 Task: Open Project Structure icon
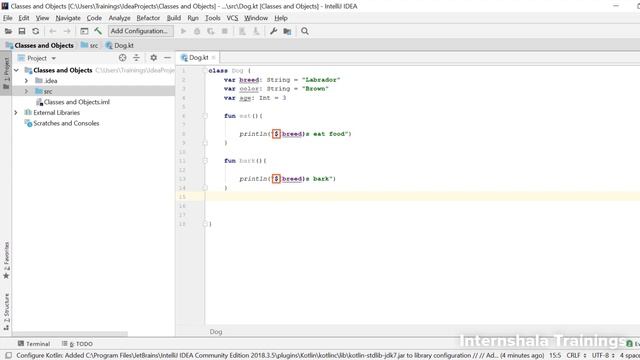pyautogui.click(x=287, y=31)
